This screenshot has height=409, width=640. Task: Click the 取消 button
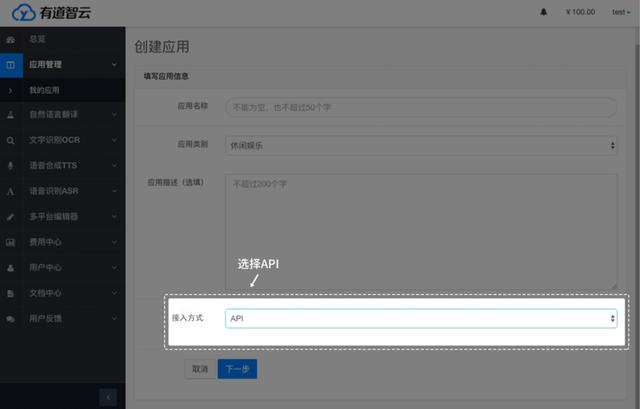tap(199, 369)
